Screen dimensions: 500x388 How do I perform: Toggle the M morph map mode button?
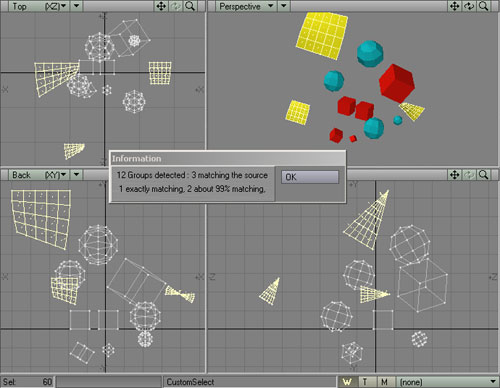point(384,382)
